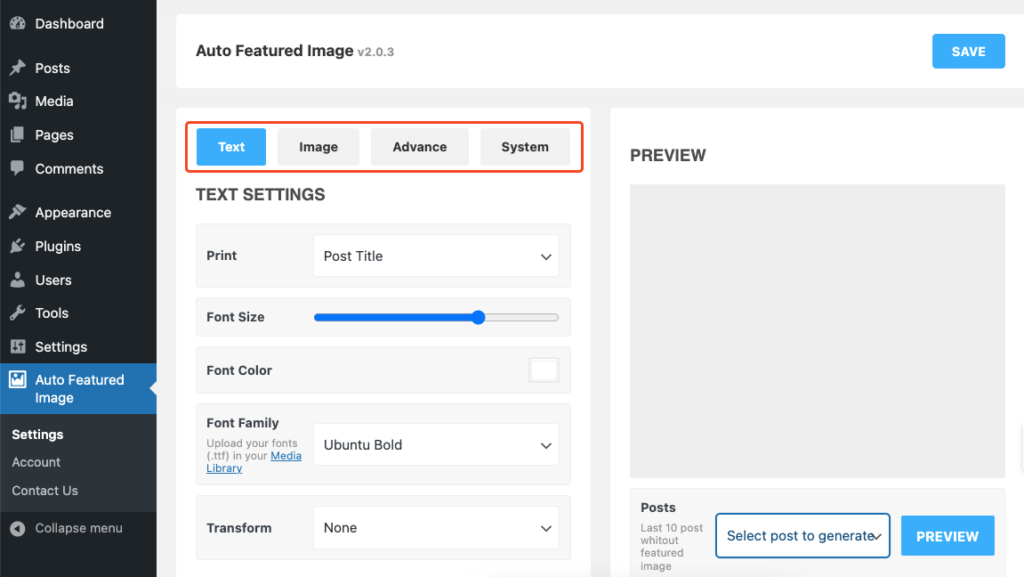Click the Font Size slider handle
Viewport: 1024px width, 577px height.
click(x=479, y=317)
